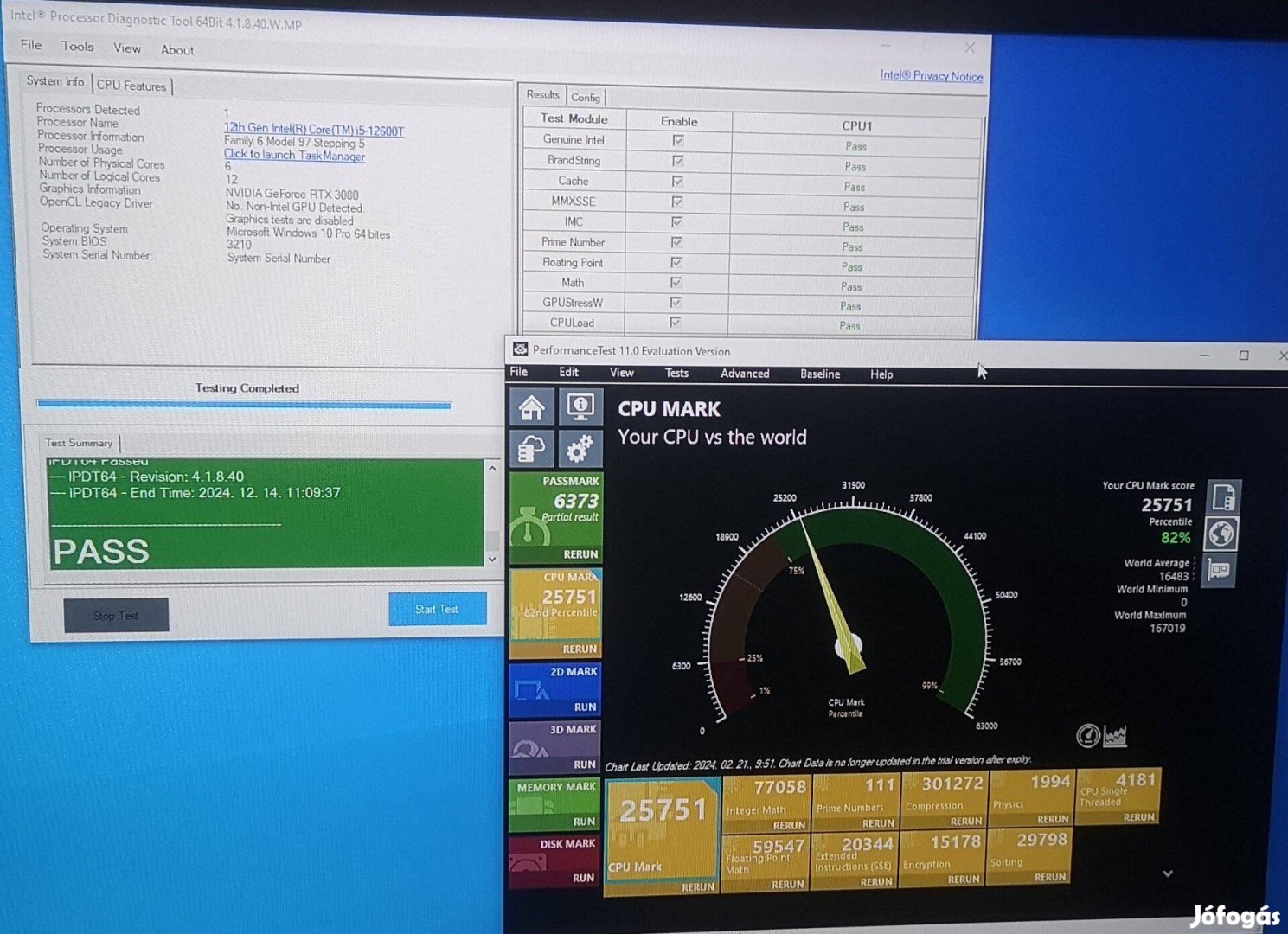
Task: Rerun the Prime Numbers test
Action: tap(878, 823)
